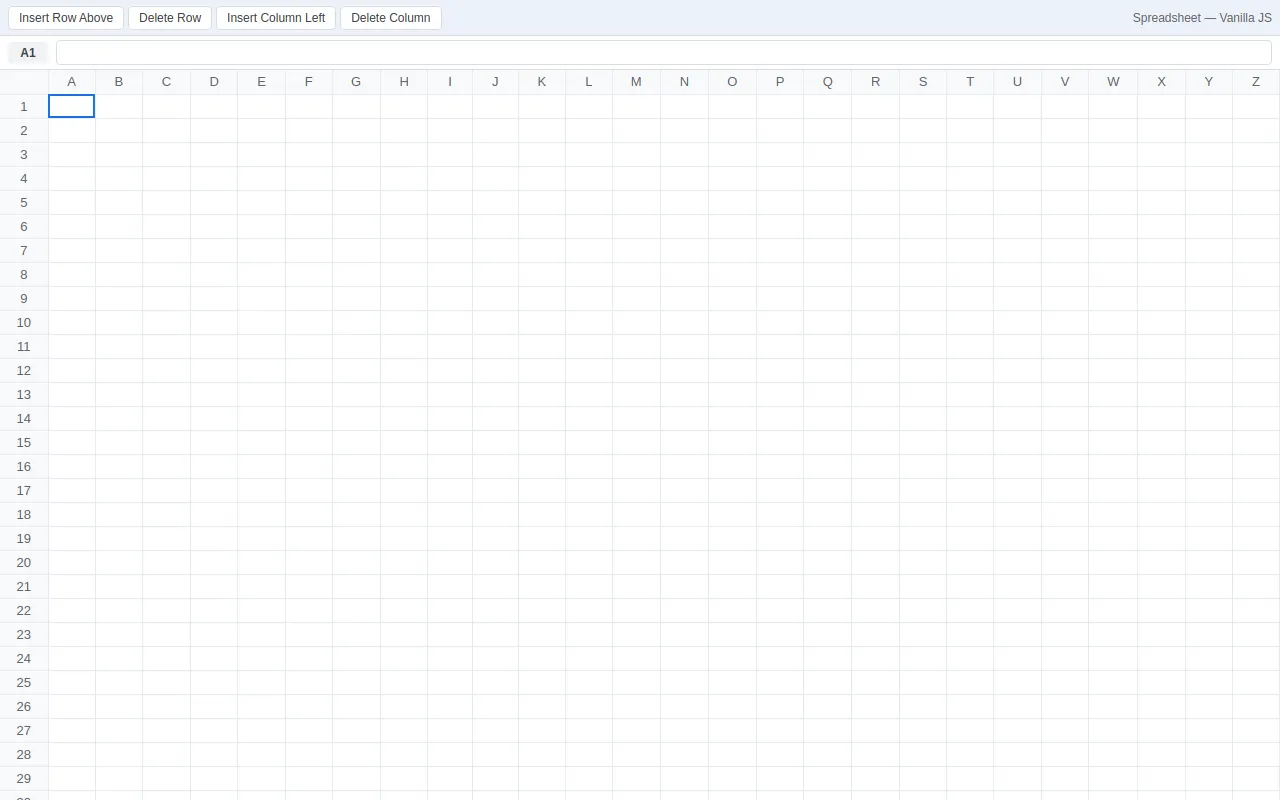Select row header 29

pos(24,778)
